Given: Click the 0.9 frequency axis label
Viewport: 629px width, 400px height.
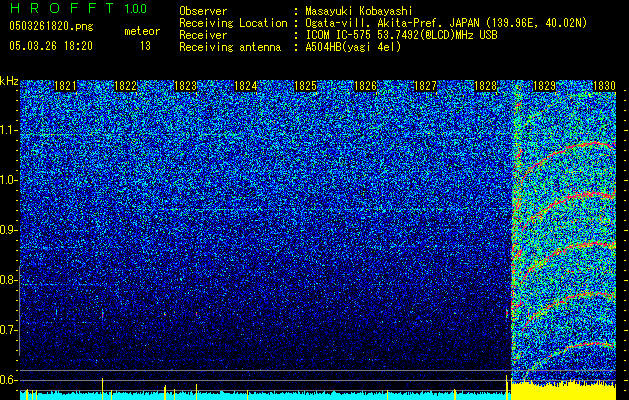Looking at the screenshot, I should click(x=7, y=230).
